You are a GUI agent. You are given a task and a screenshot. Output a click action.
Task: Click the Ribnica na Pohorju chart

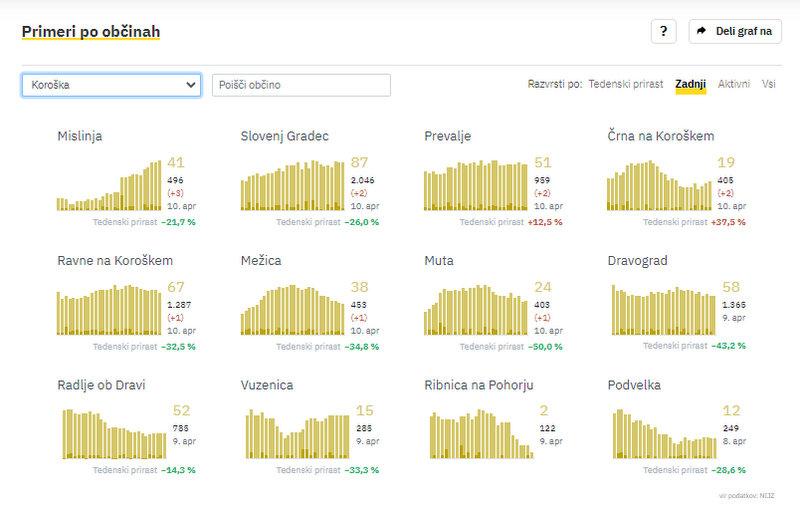pyautogui.click(x=476, y=433)
